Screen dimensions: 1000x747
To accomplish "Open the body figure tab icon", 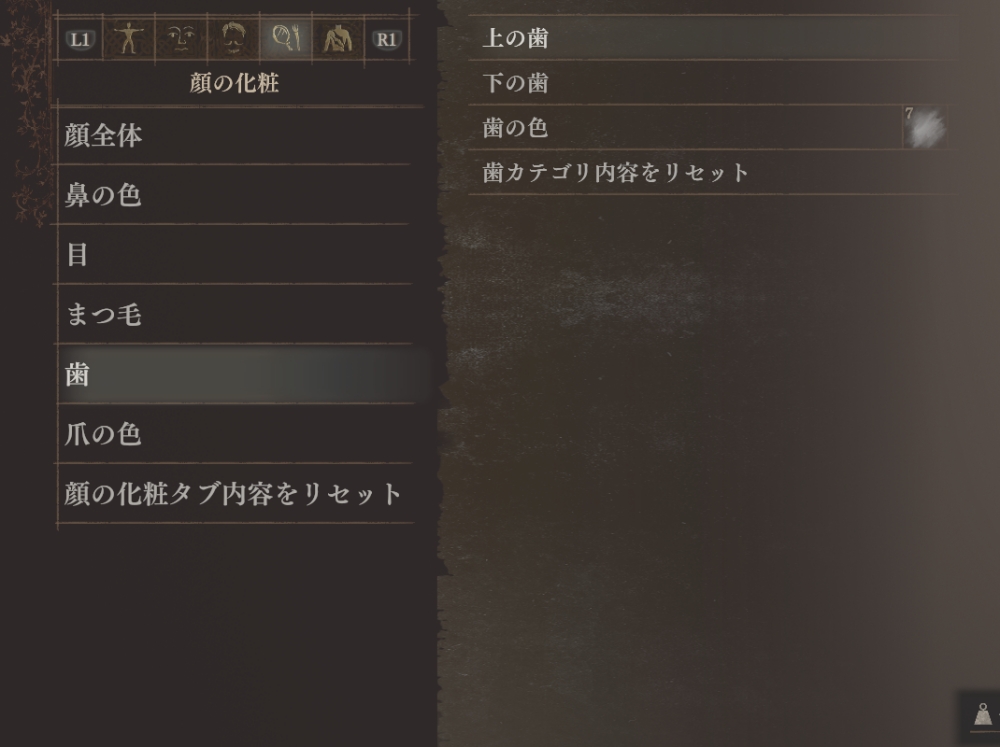I will (x=129, y=39).
